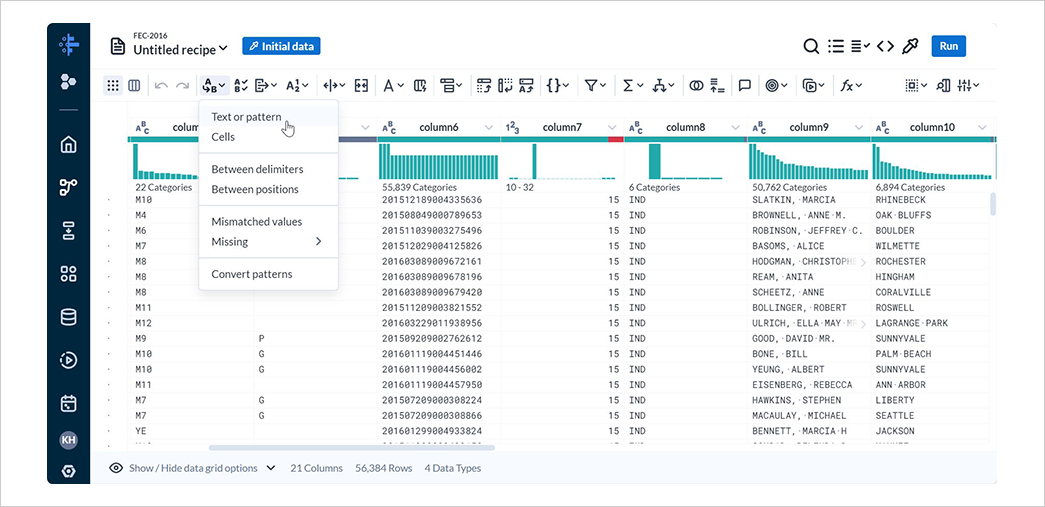Open the schedules calendar sidebar icon
Viewport: 1045px width, 507px height.
[x=68, y=403]
